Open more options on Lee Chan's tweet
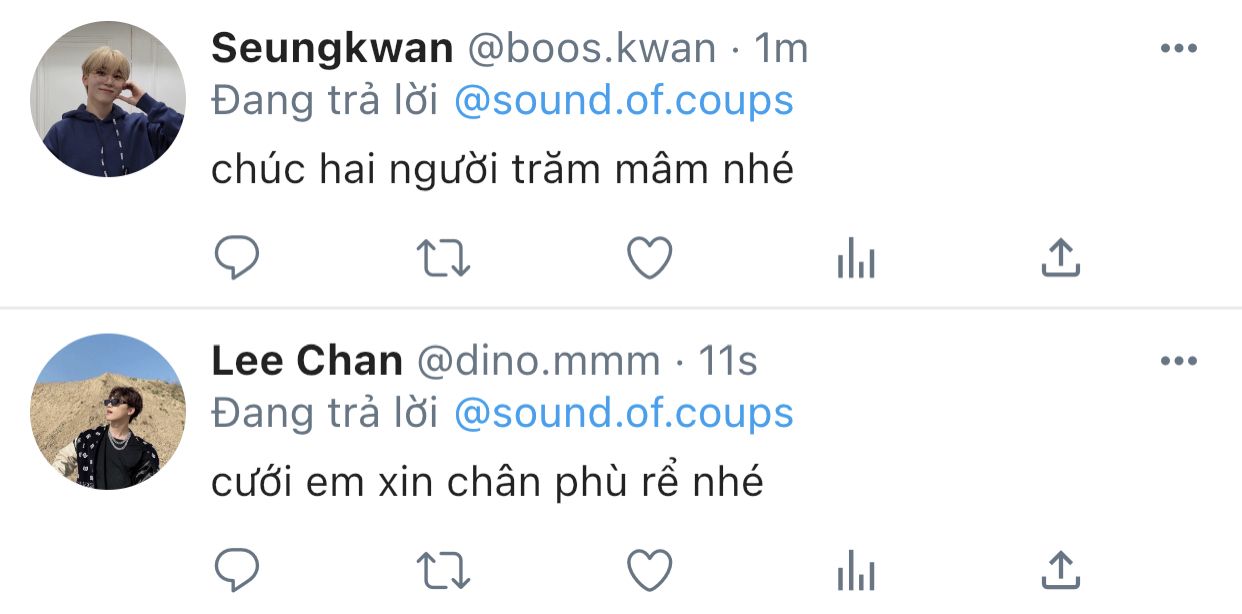This screenshot has width=1242, height=614. tap(1178, 361)
